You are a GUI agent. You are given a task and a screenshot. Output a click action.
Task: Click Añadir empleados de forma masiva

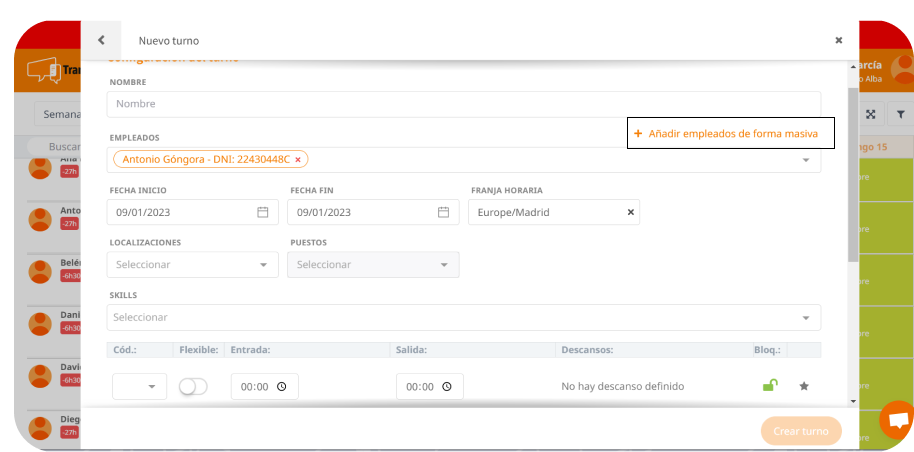729,133
